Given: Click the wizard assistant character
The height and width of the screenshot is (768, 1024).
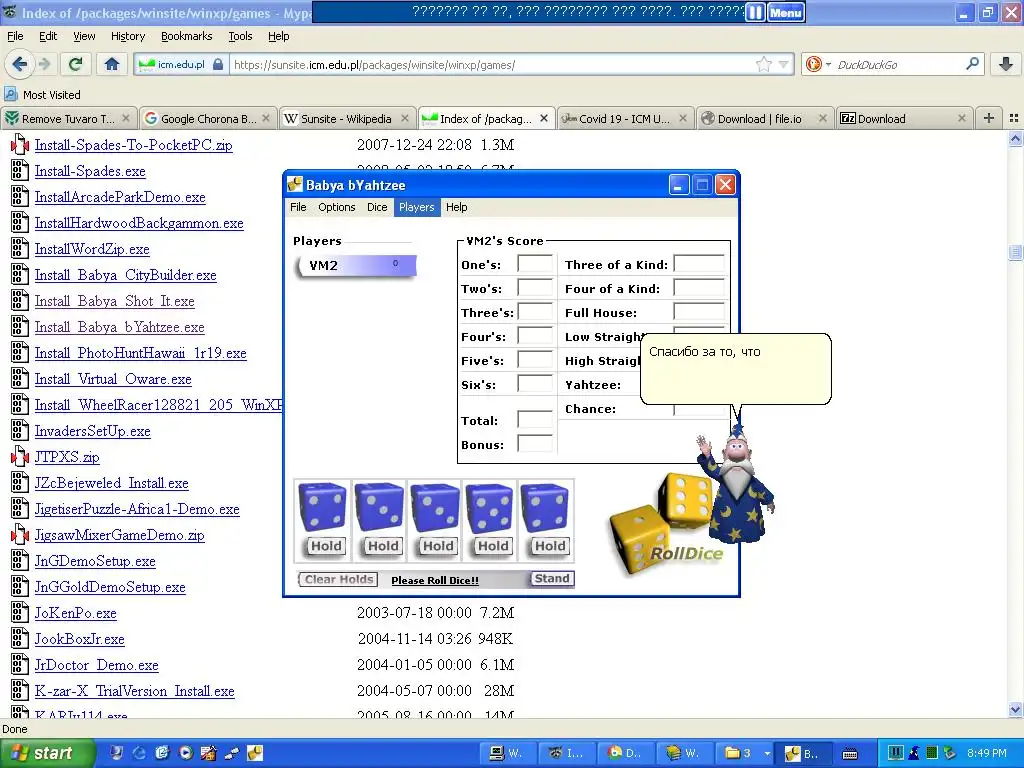Looking at the screenshot, I should [x=737, y=485].
